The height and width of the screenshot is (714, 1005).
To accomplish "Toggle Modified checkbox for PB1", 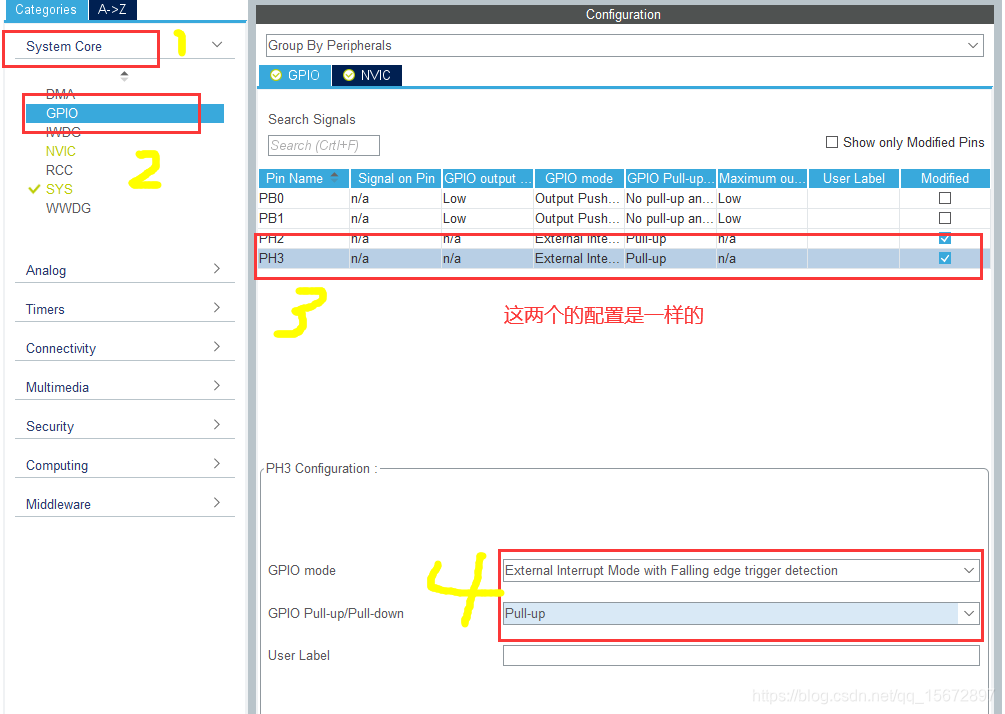I will [945, 219].
